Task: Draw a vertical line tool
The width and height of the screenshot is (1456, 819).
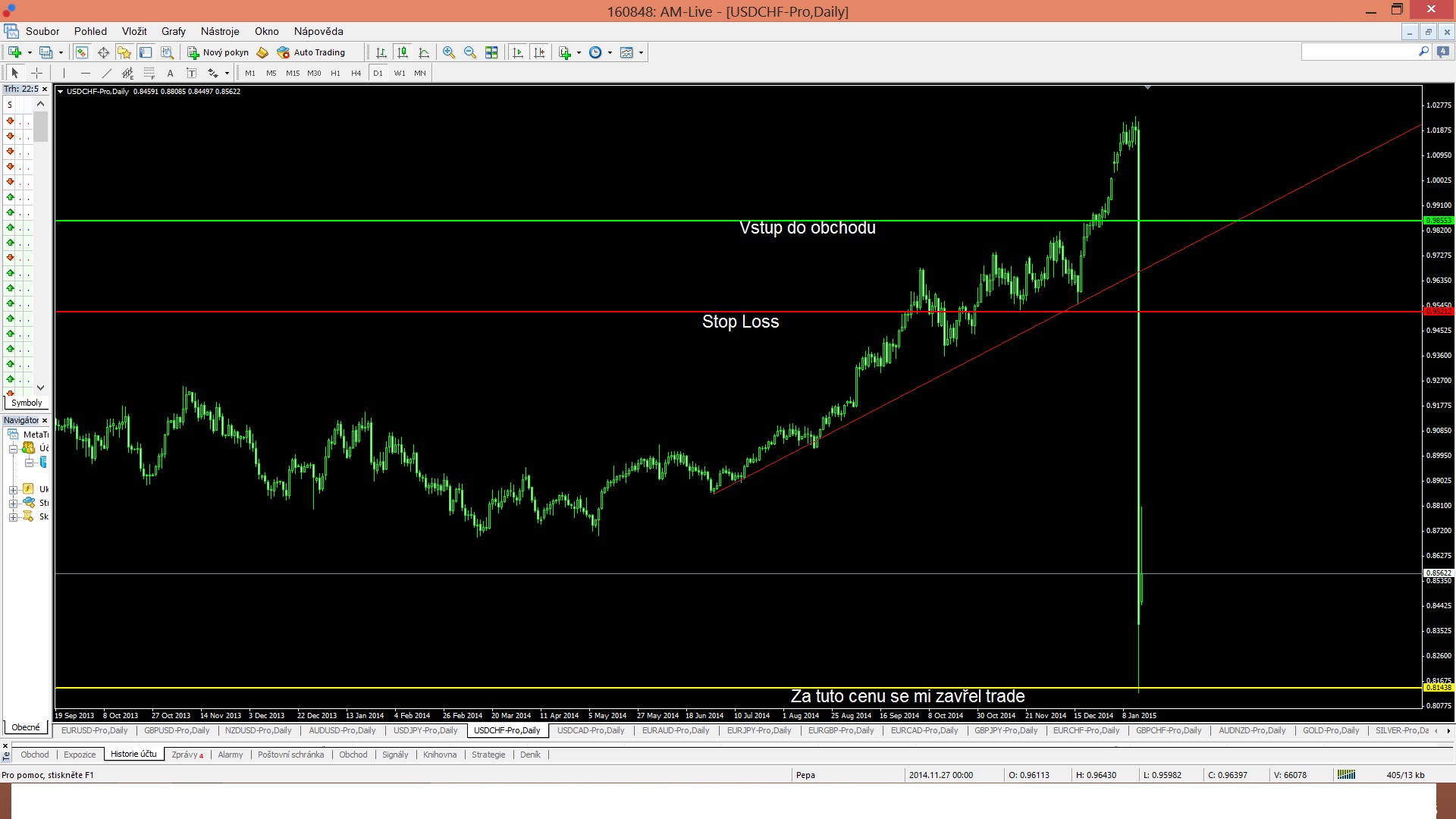Action: (x=64, y=73)
